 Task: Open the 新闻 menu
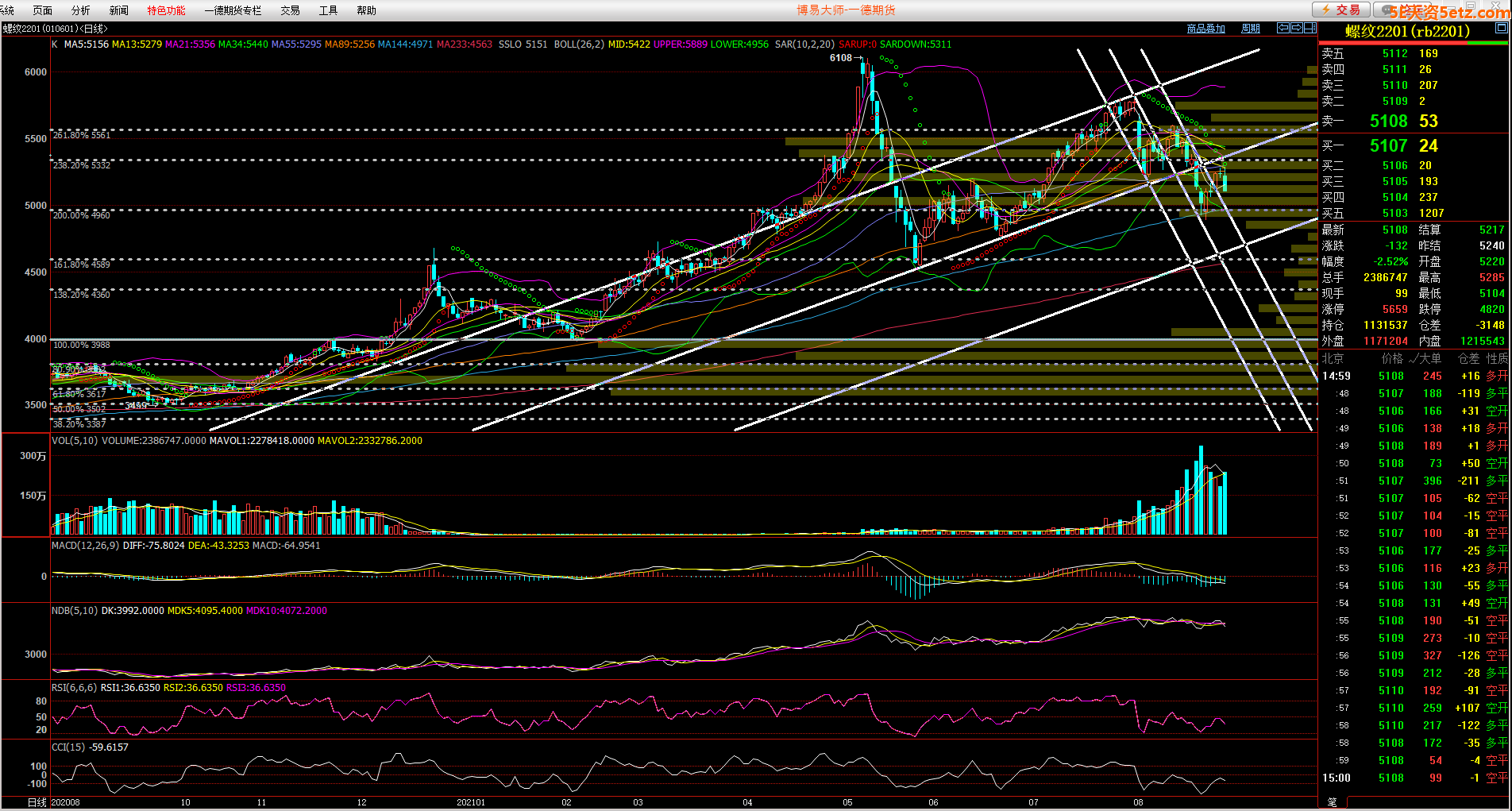tap(118, 10)
